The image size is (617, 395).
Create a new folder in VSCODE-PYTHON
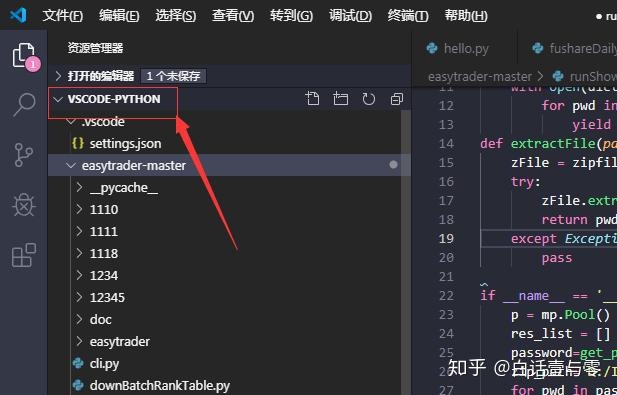[x=340, y=99]
